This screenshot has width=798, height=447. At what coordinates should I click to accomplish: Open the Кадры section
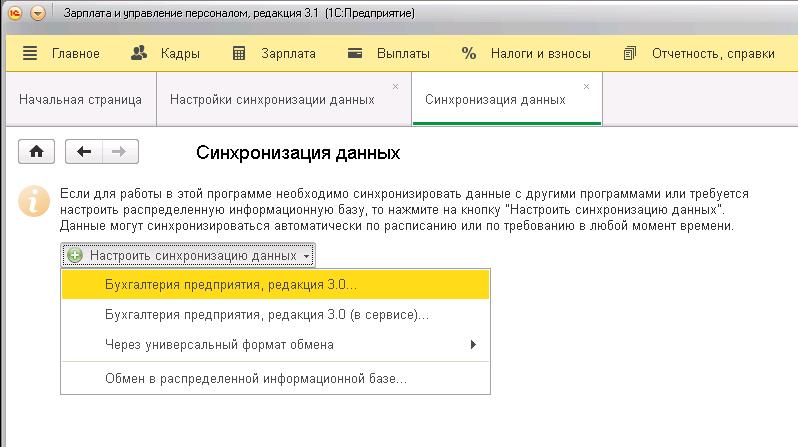[180, 53]
